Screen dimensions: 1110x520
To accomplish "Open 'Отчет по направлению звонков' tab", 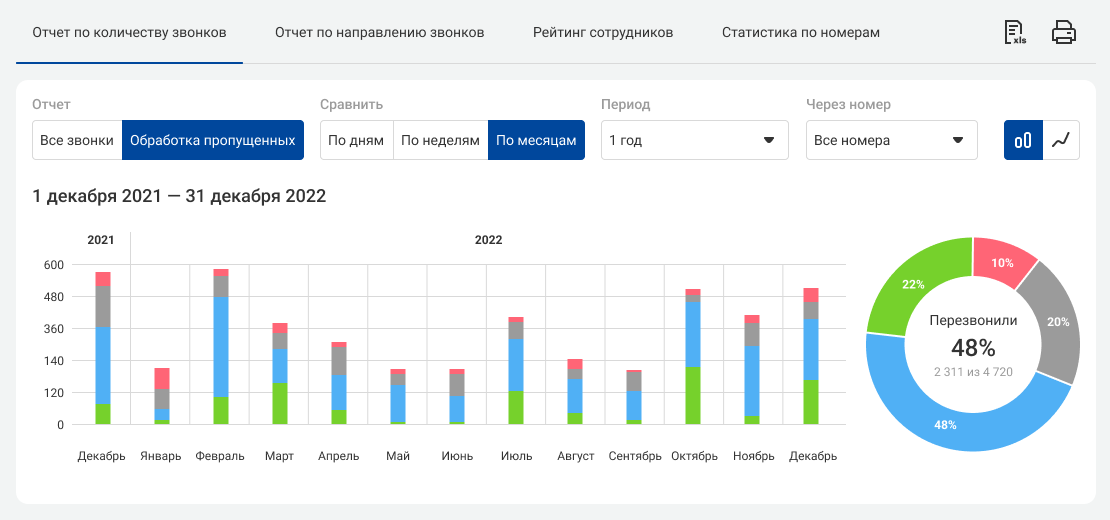I will click(379, 32).
